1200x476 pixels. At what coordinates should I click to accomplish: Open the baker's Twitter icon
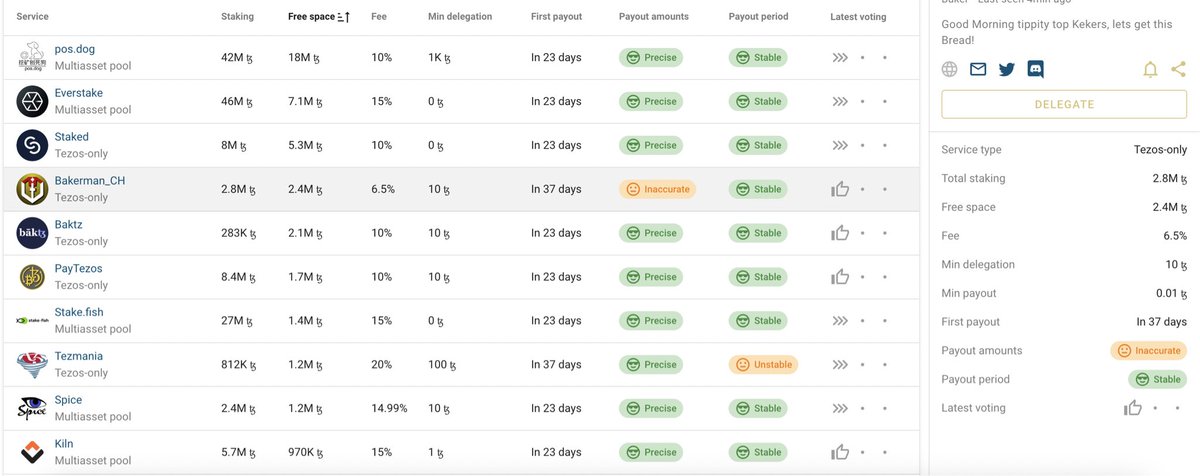1007,69
